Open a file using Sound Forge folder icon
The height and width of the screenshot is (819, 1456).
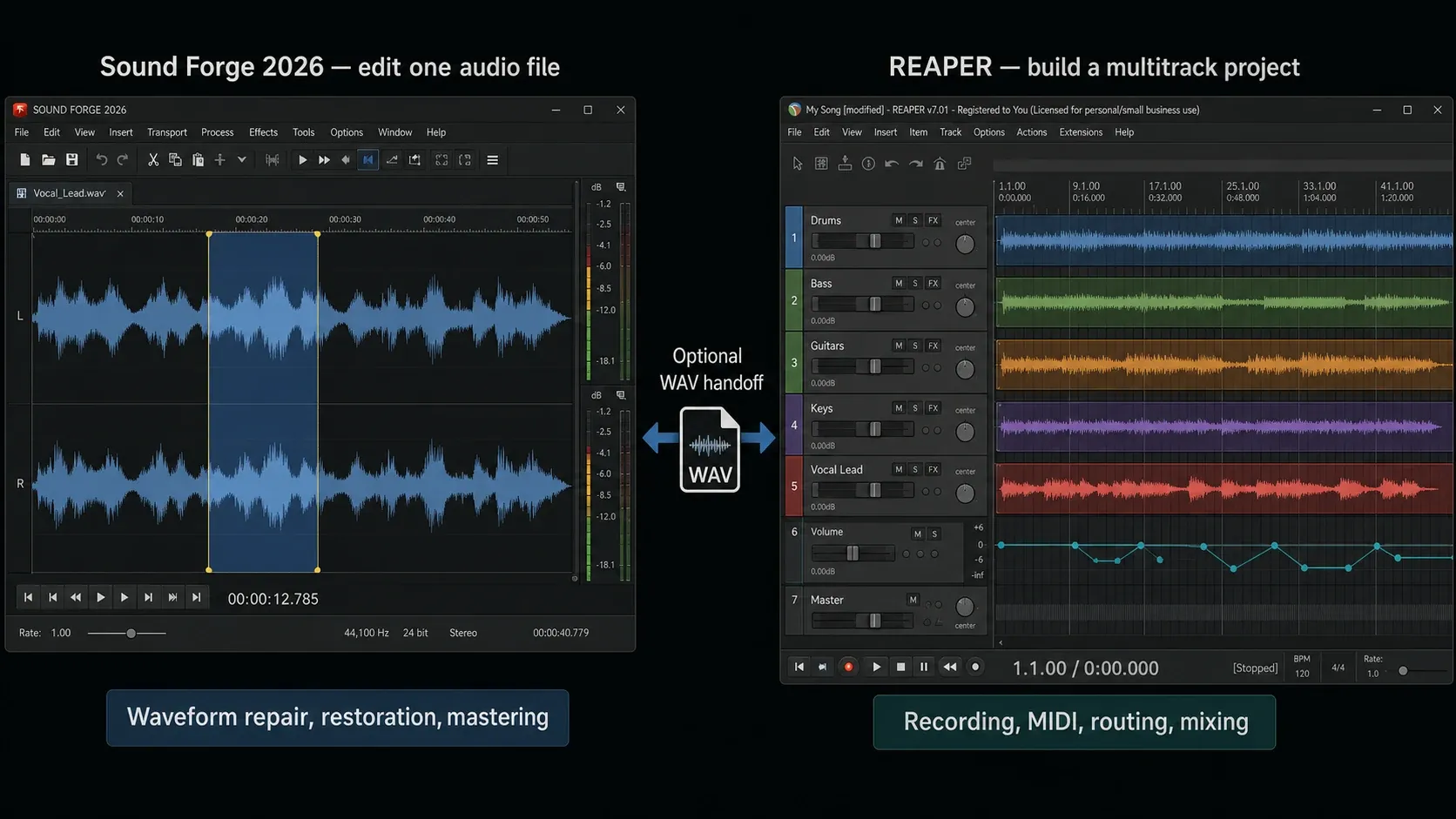[x=48, y=160]
